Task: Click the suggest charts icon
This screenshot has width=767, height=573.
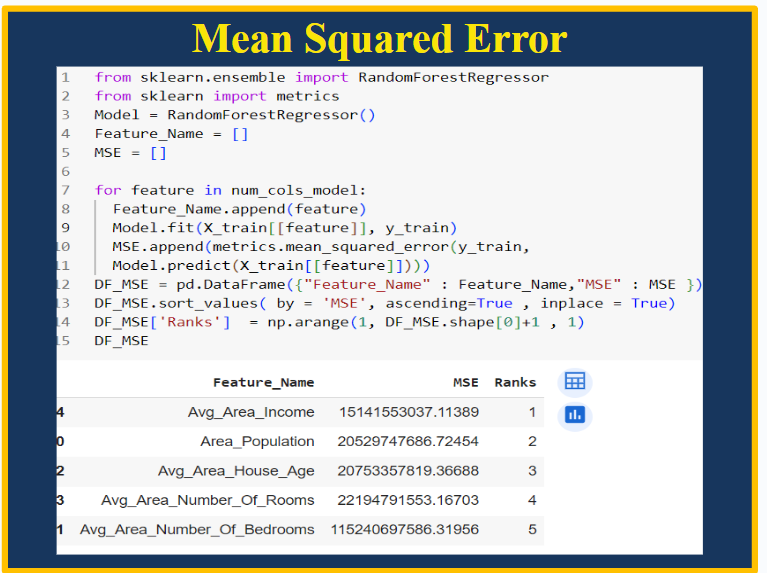Action: [x=575, y=415]
